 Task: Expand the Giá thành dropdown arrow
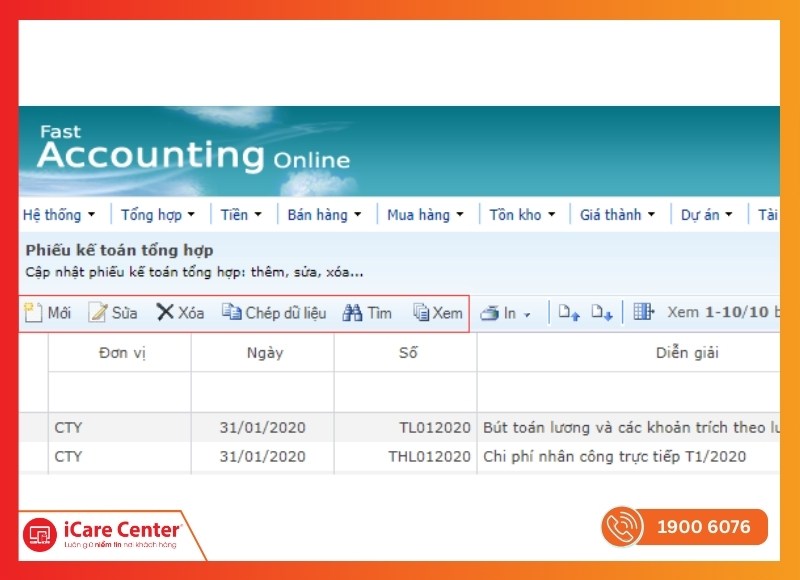tap(652, 215)
